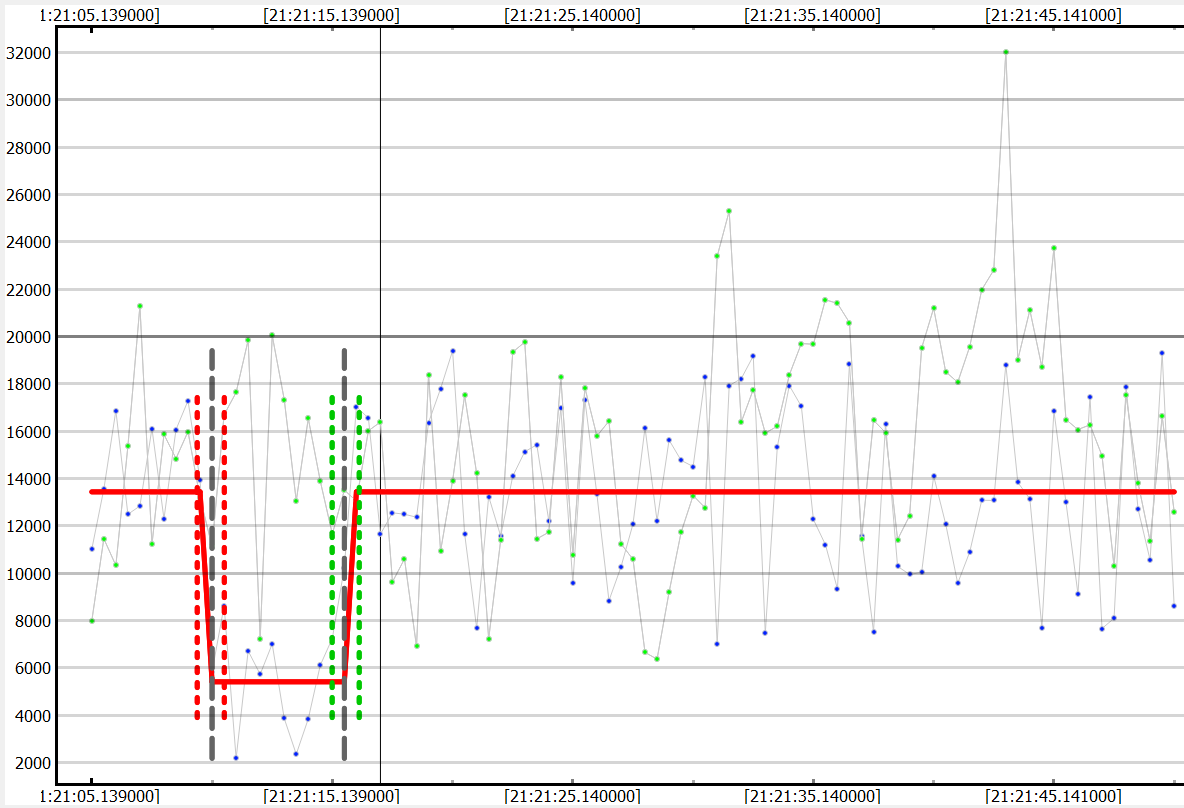Click the 6000 y-axis label
Viewport: 1184px width, 808px height.
pyautogui.click(x=33, y=668)
